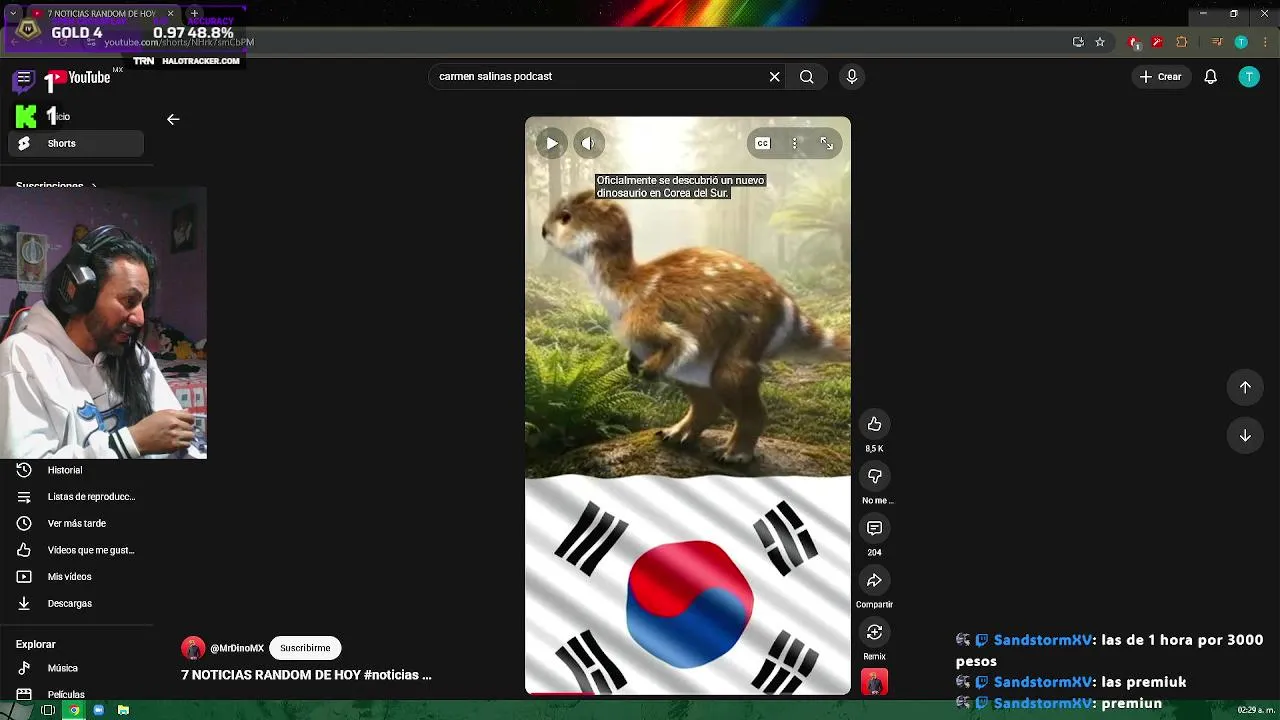Like the short with 8,5K likes
Viewport: 1280px width, 720px height.
(x=874, y=424)
